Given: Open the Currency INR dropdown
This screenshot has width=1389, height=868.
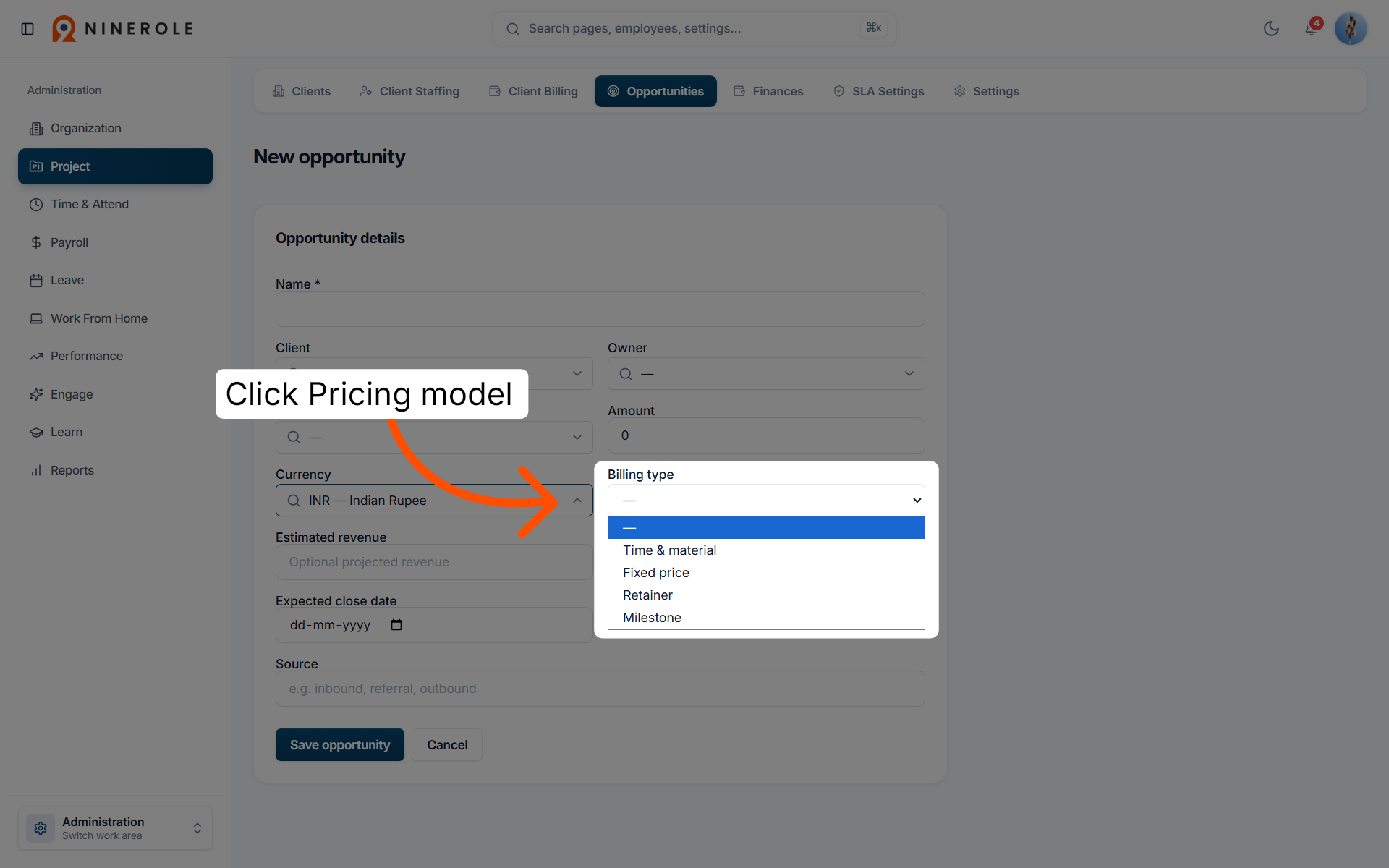Looking at the screenshot, I should (x=434, y=501).
